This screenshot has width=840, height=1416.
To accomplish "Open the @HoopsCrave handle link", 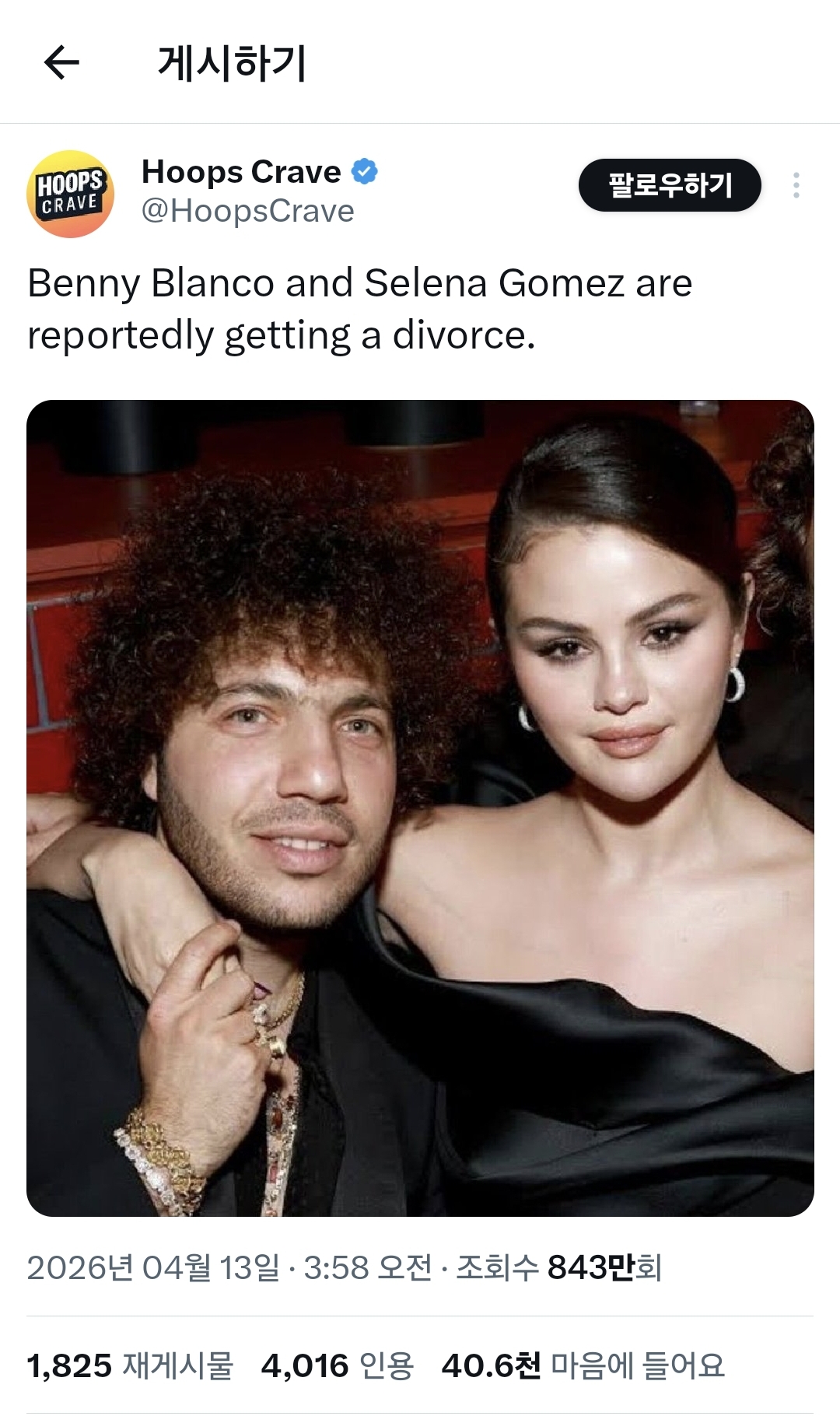I will 247,211.
